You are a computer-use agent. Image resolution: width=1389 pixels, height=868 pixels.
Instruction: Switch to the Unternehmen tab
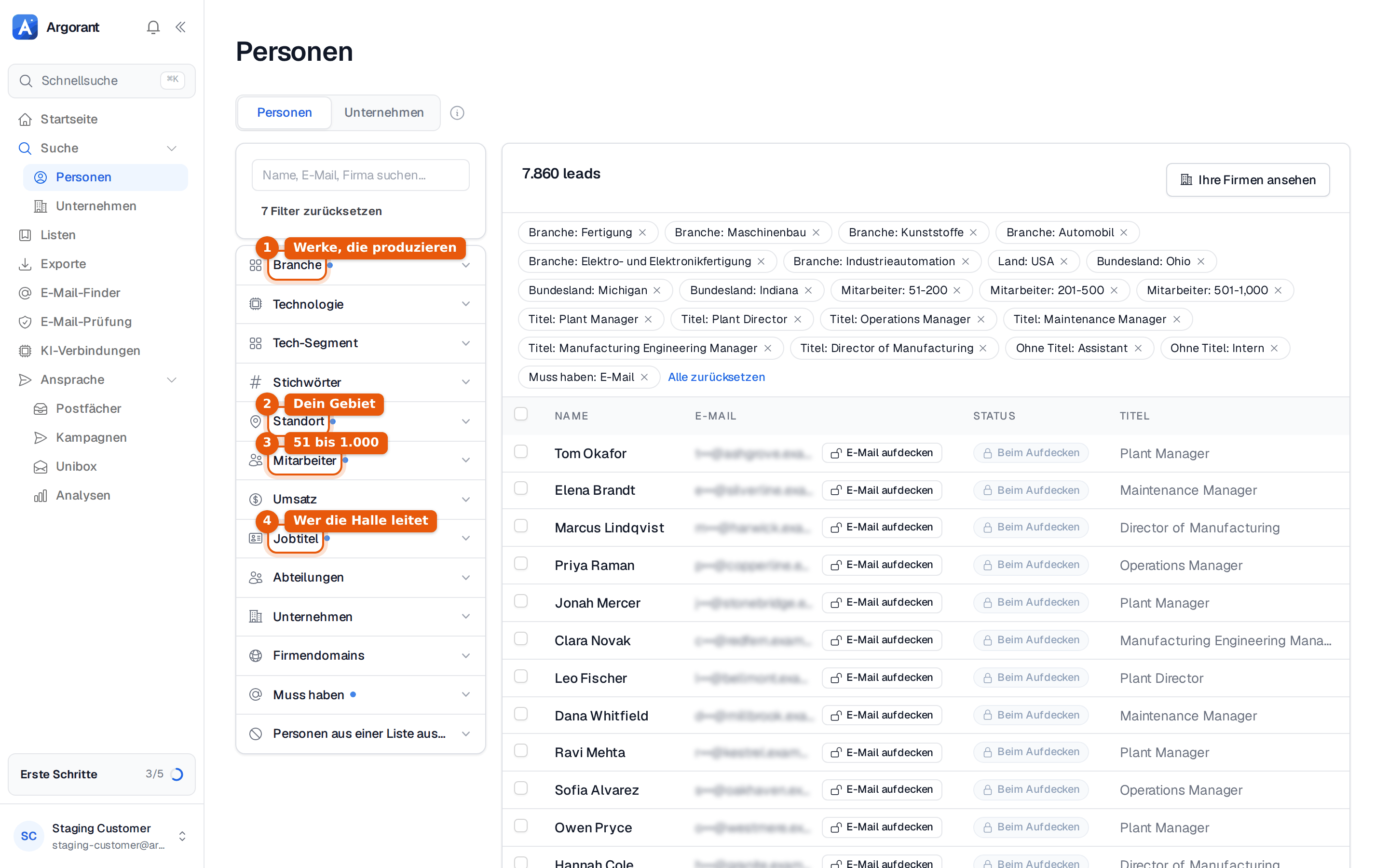pos(384,112)
